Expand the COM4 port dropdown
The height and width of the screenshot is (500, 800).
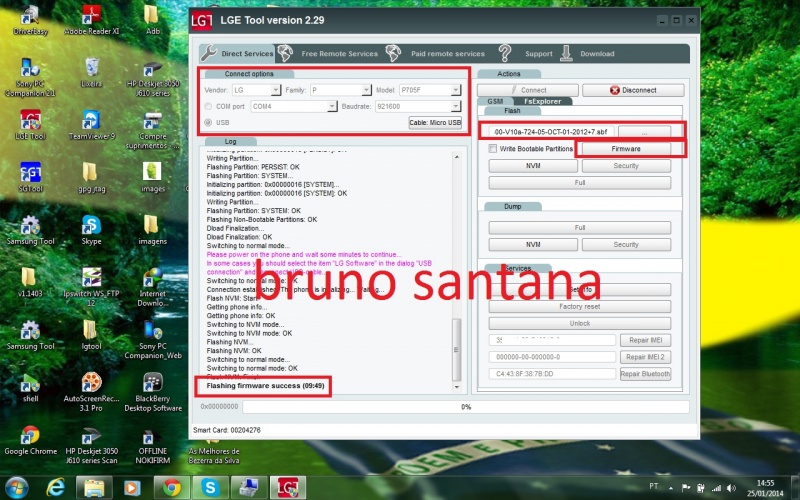coord(332,106)
